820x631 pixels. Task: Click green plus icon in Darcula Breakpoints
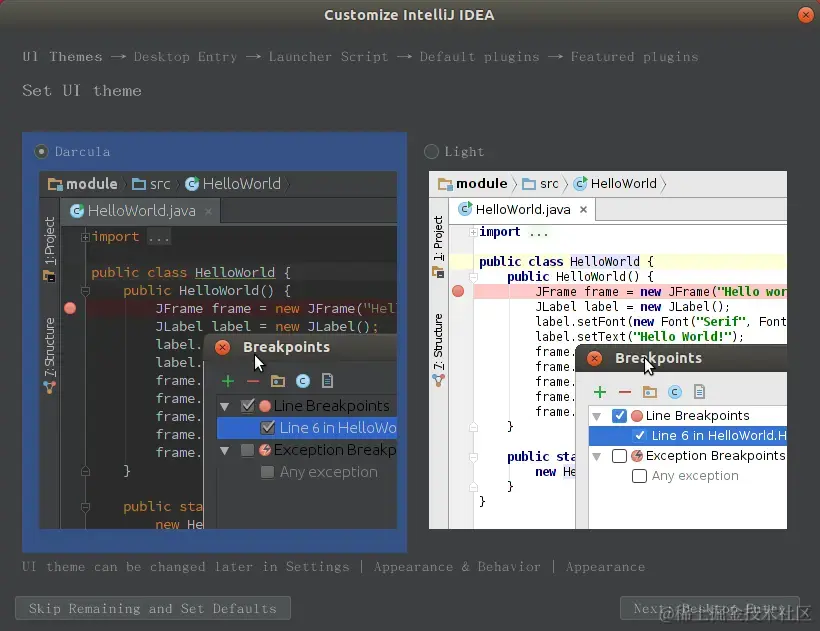227,381
